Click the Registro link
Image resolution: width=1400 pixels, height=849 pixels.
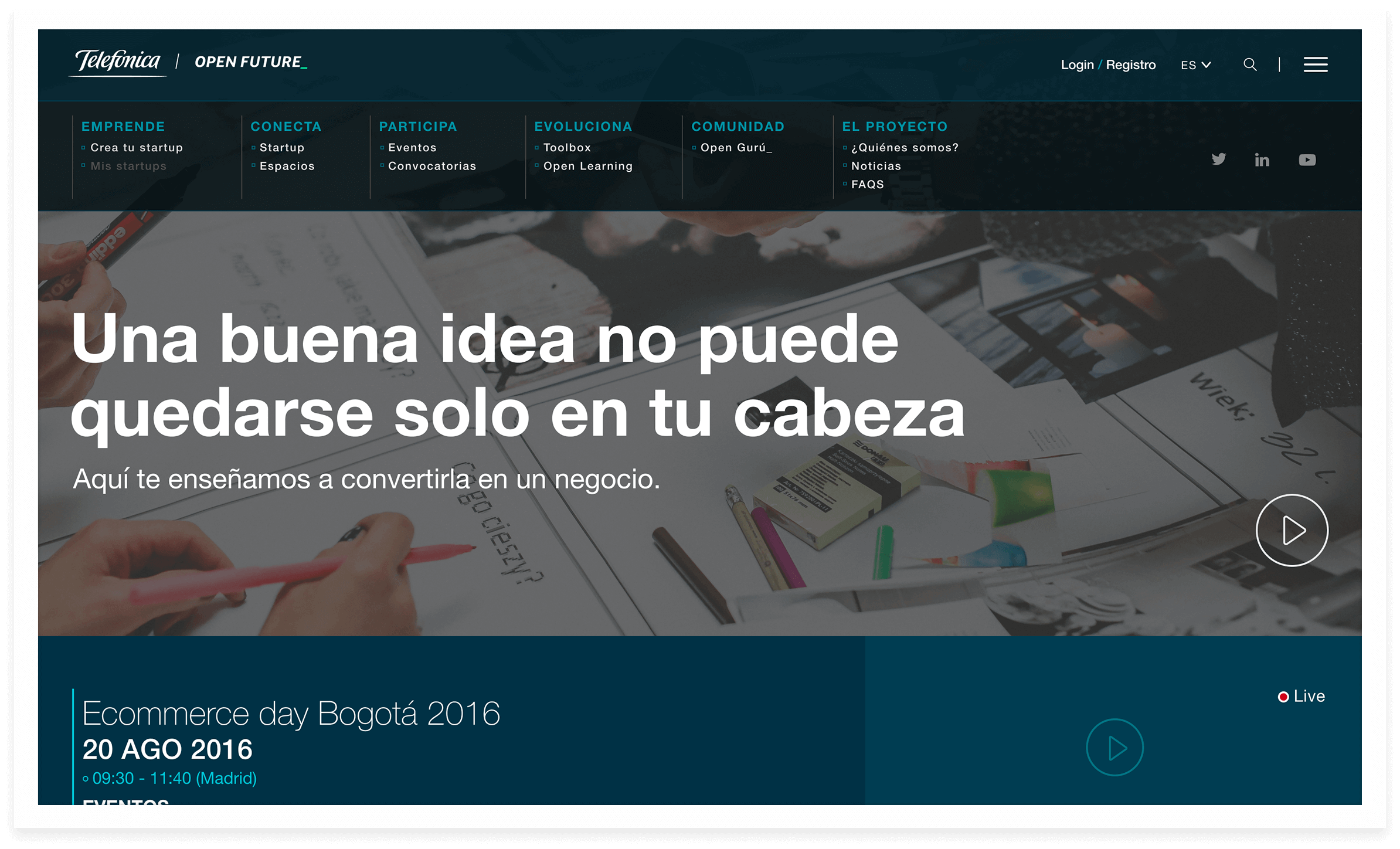point(1130,64)
